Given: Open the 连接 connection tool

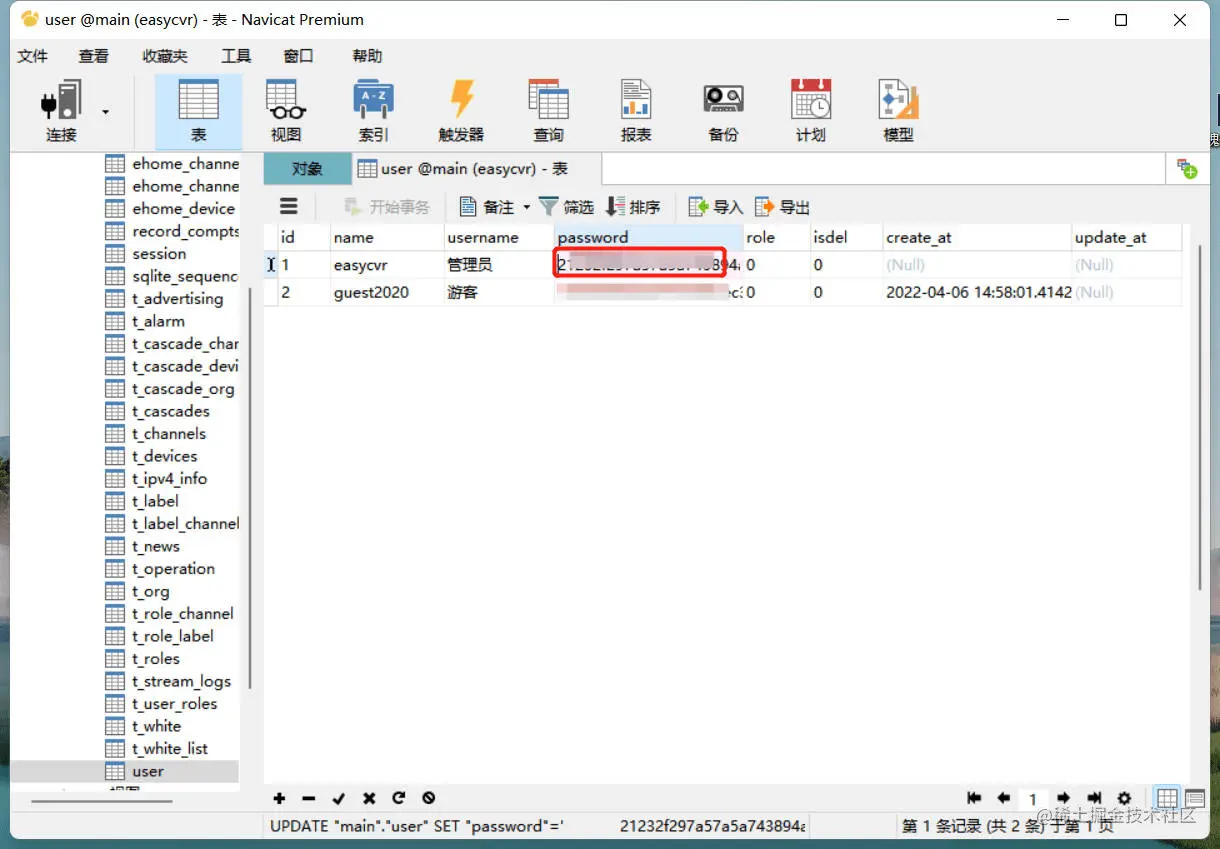Looking at the screenshot, I should [61, 110].
